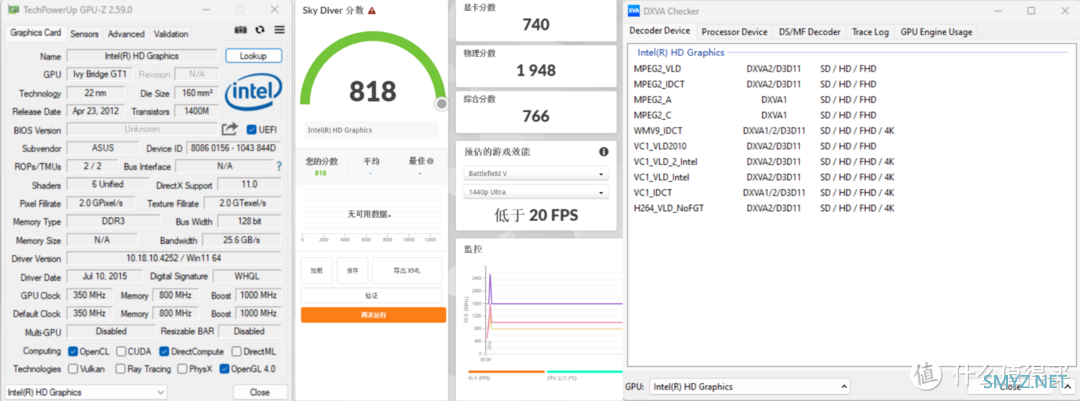Enable the Vulkan checkbox
This screenshot has width=1080, height=401.
point(73,369)
